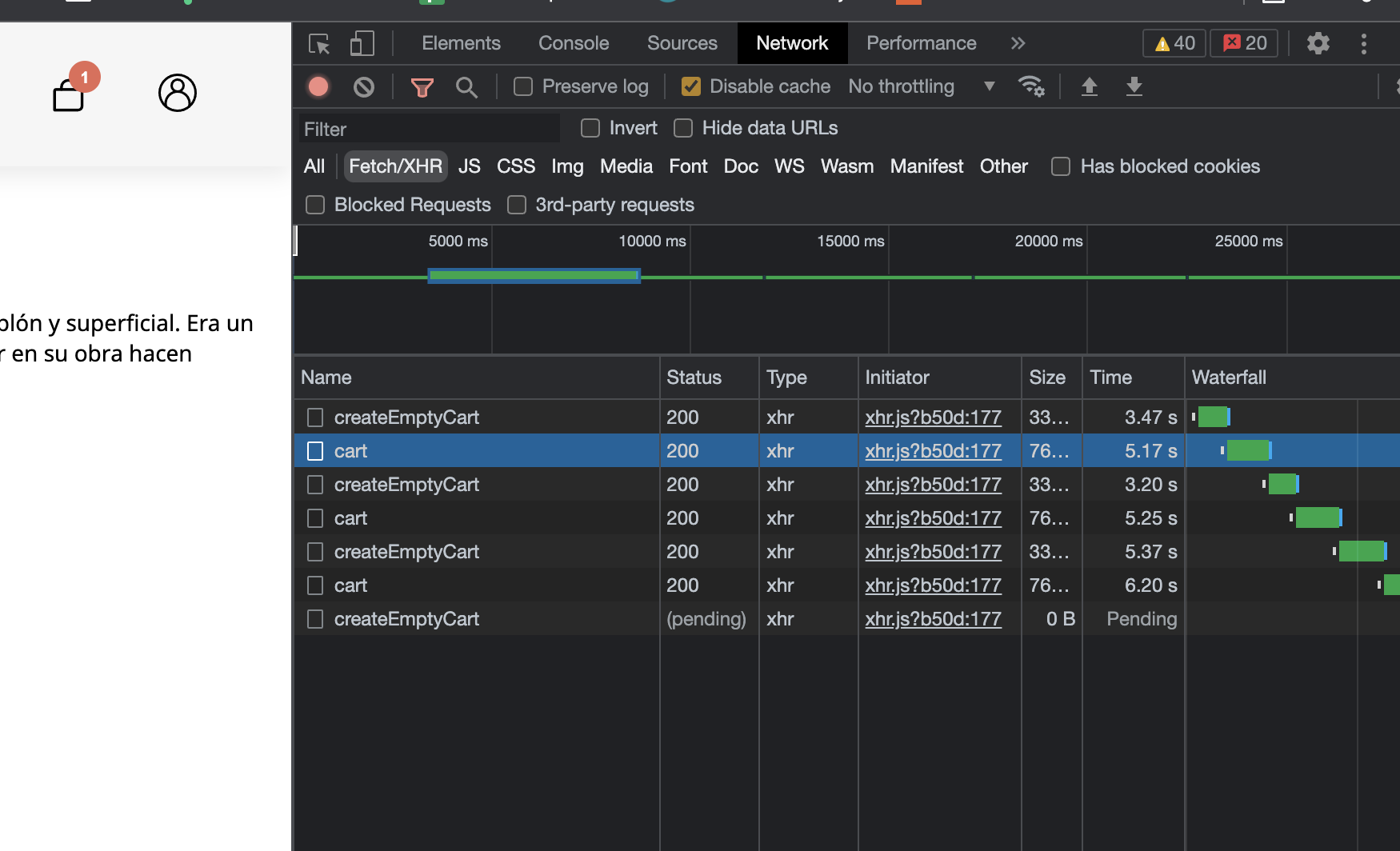The height and width of the screenshot is (851, 1400).
Task: Export HAR file
Action: click(1134, 86)
